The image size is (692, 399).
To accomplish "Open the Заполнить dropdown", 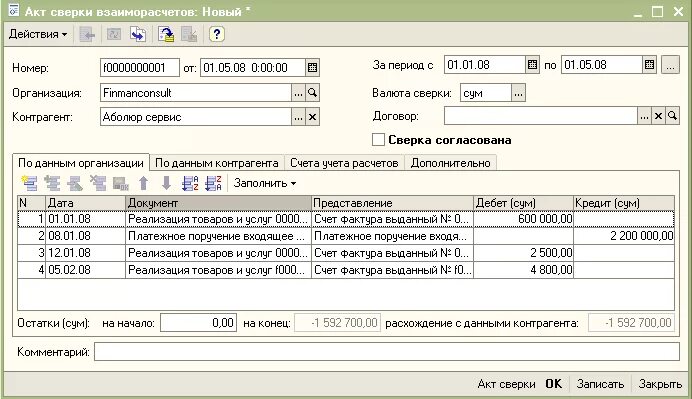I will pyautogui.click(x=265, y=183).
